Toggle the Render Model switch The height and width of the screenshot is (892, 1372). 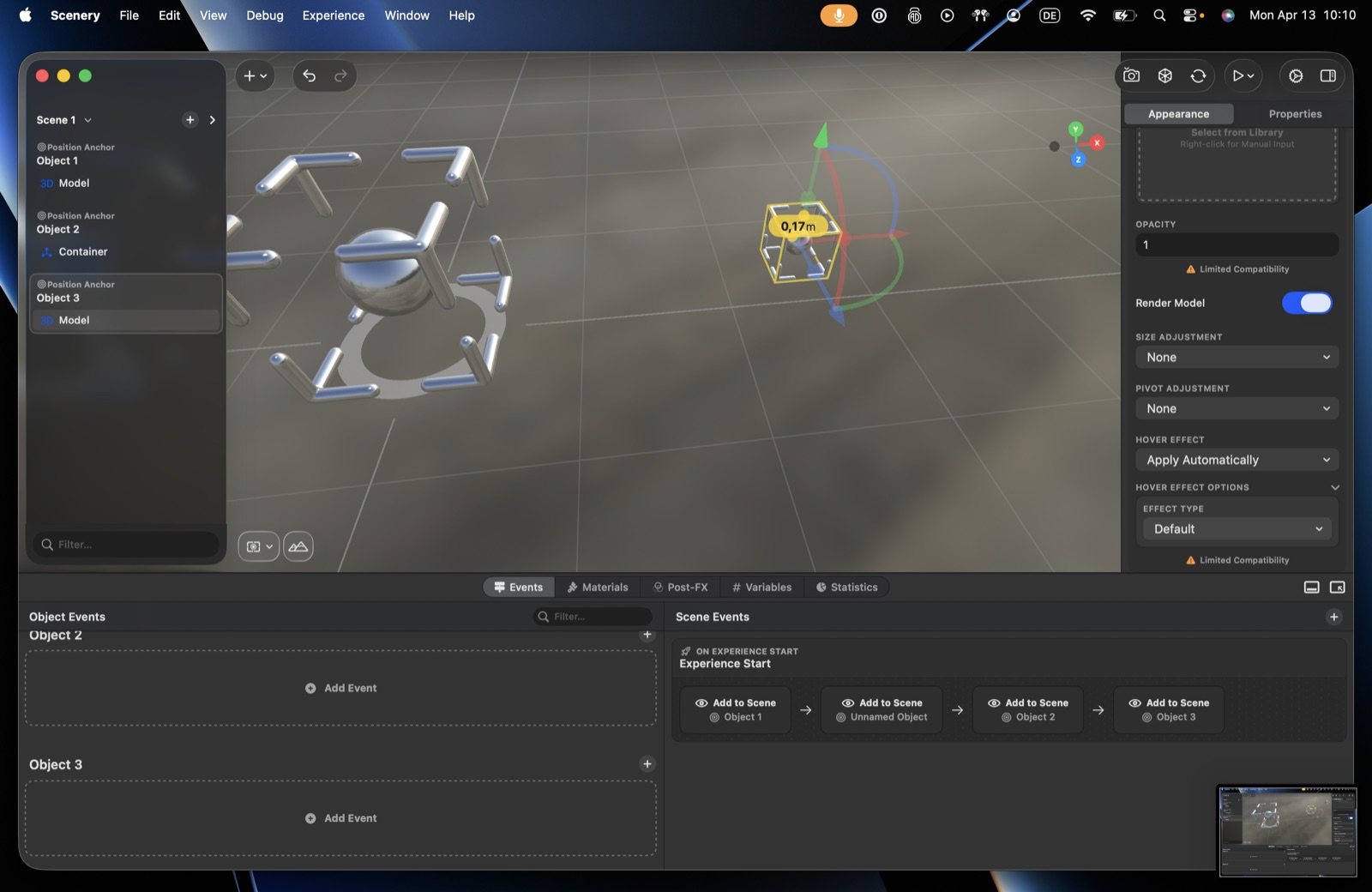[1307, 303]
